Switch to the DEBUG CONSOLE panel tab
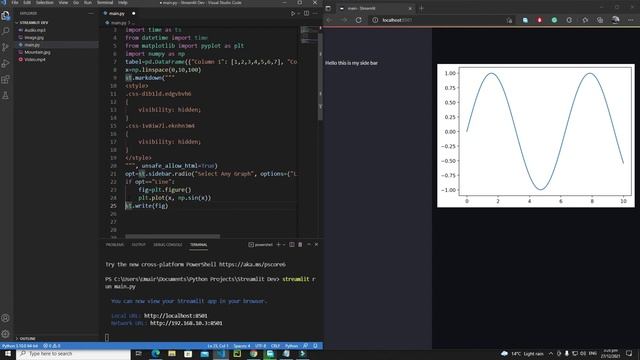This screenshot has width=640, height=360. [x=168, y=244]
